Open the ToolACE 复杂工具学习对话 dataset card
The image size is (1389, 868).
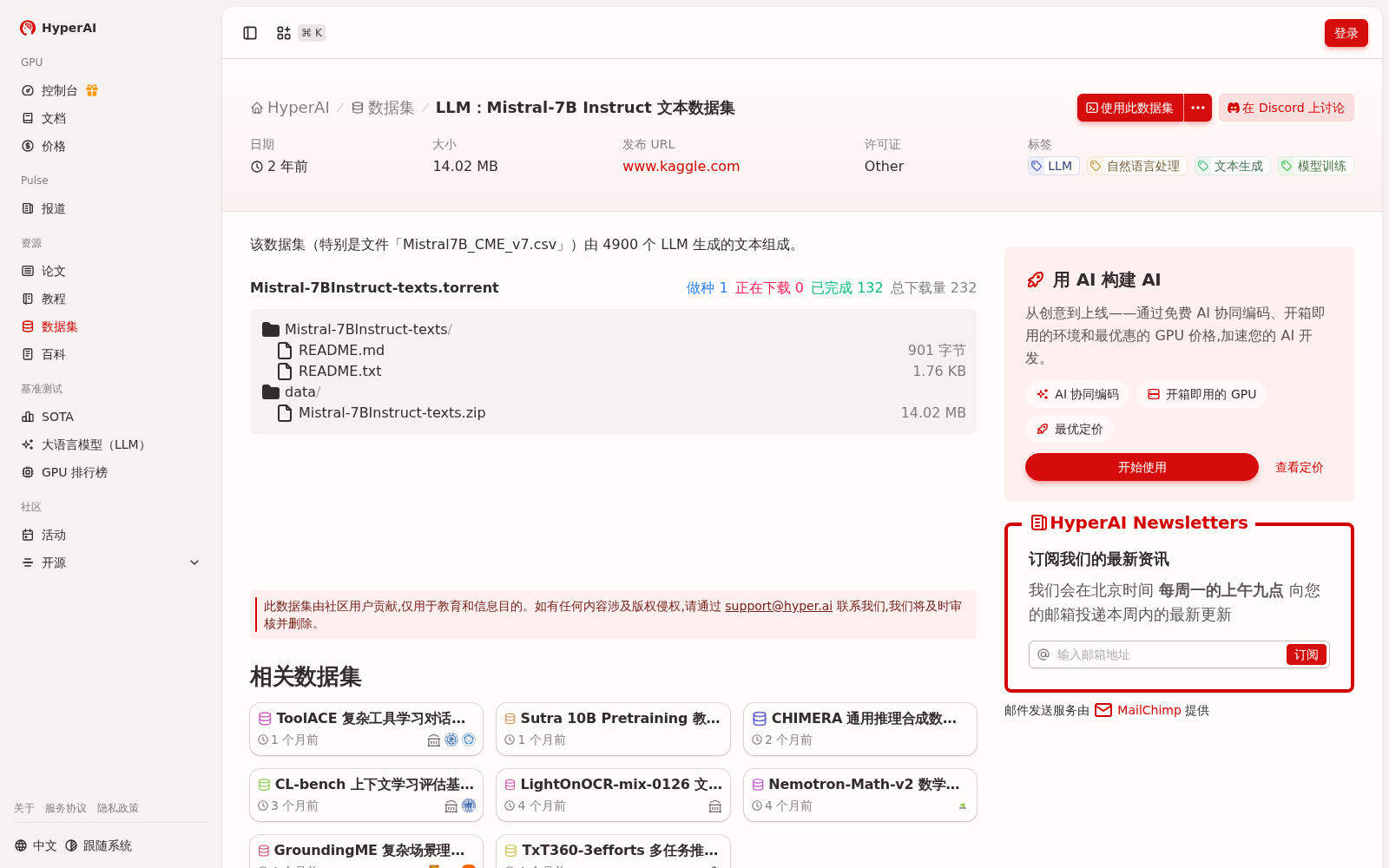point(366,729)
